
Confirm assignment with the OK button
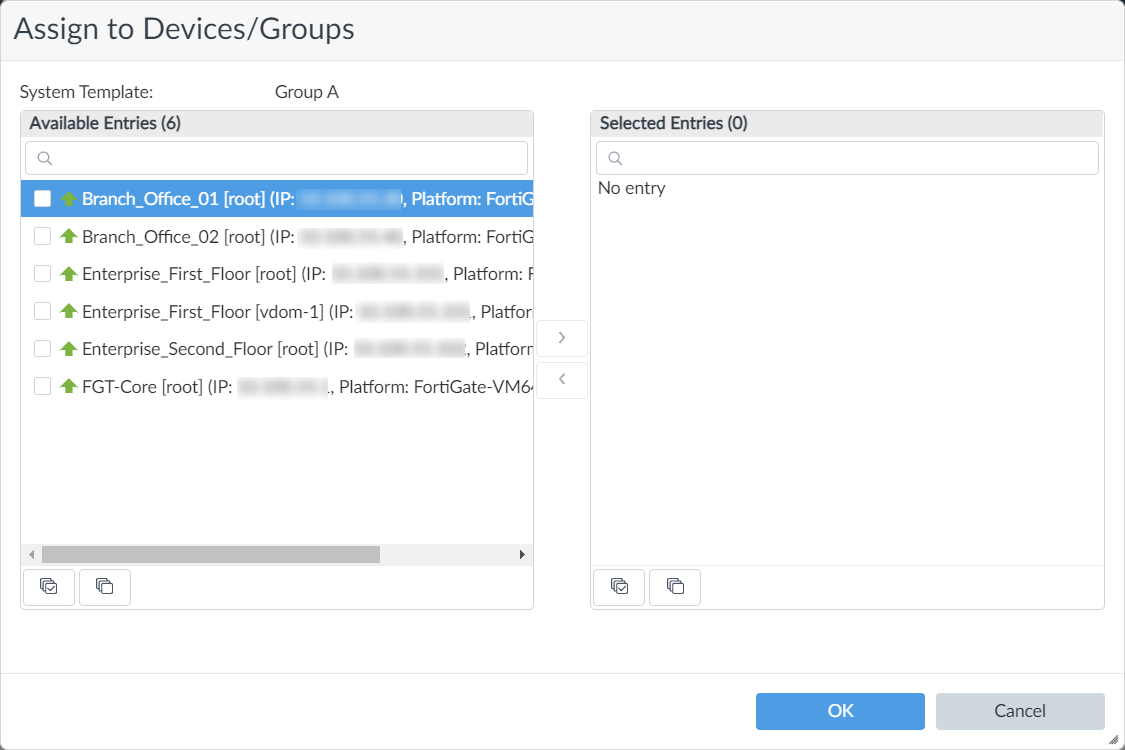coord(840,711)
